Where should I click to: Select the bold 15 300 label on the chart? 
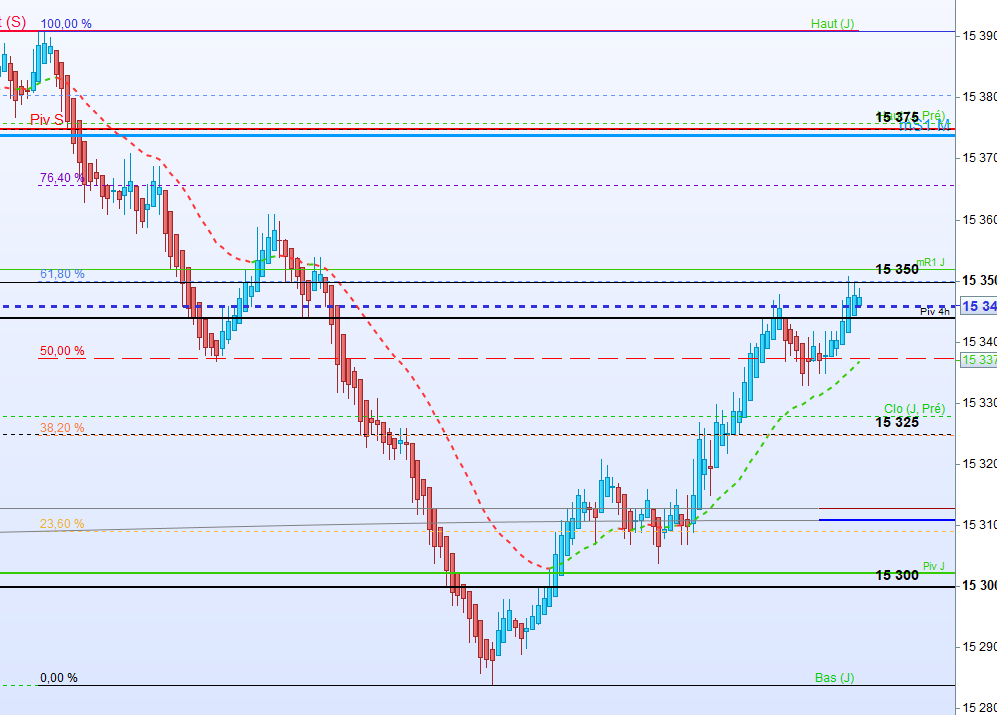click(897, 575)
